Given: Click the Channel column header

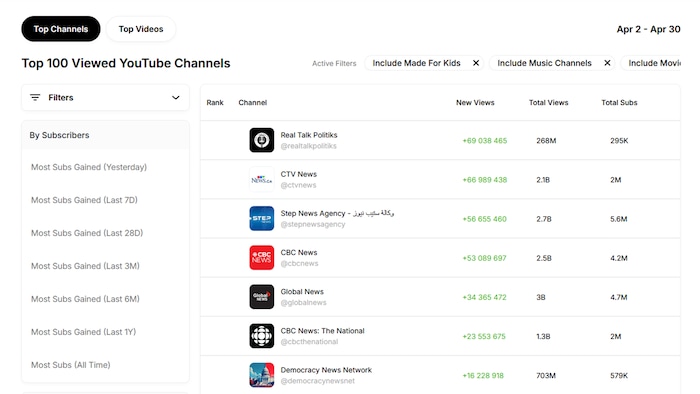Looking at the screenshot, I should 252,103.
